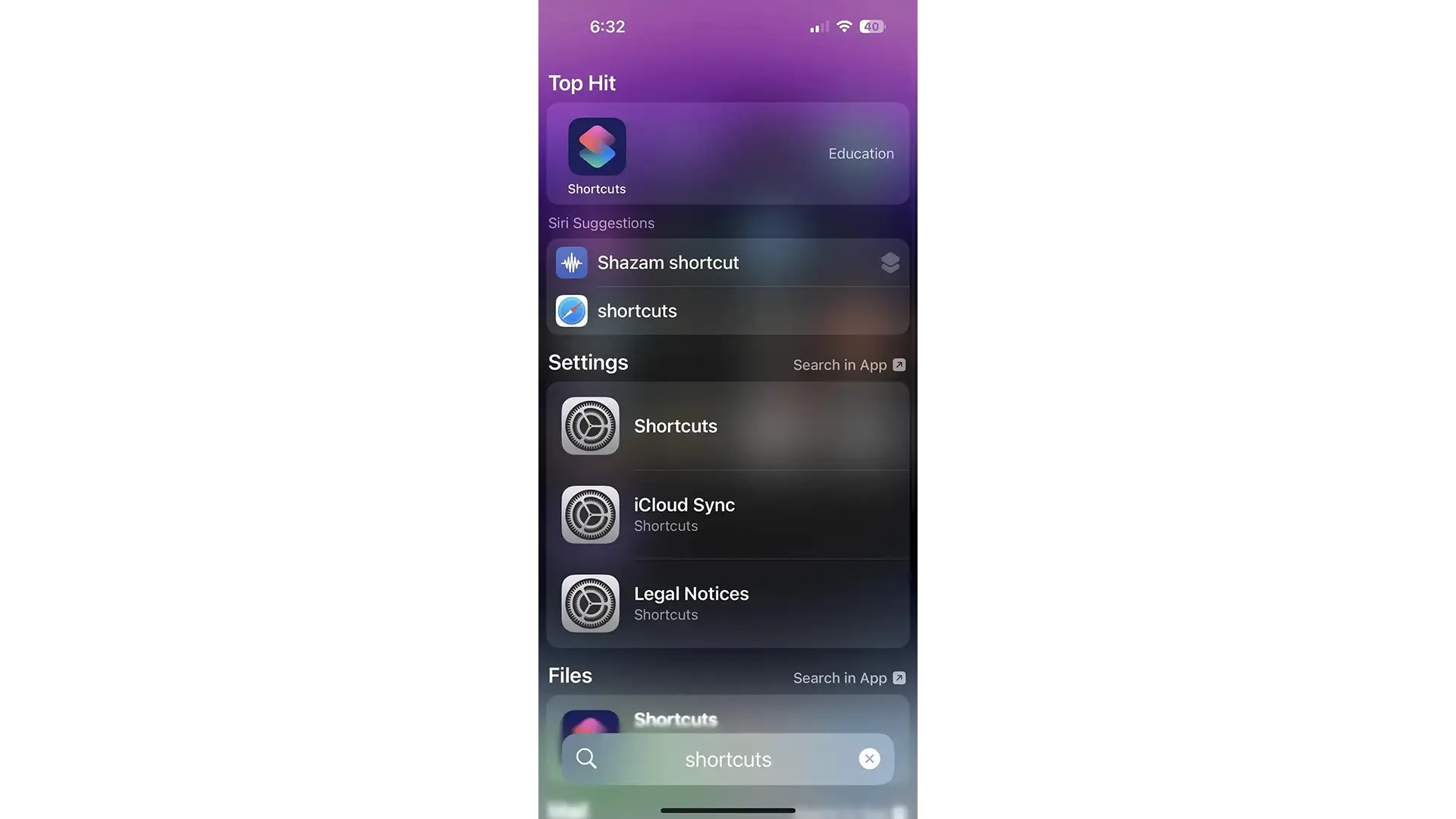Screen dimensions: 1456x819
Task: Select the Education category label
Action: pos(860,153)
